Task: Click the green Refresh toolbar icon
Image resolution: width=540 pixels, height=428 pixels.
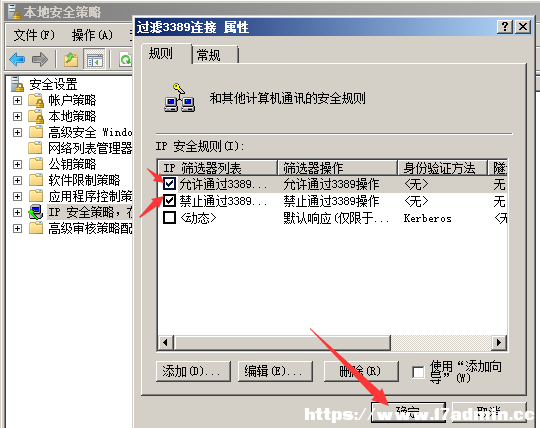Action: point(126,60)
